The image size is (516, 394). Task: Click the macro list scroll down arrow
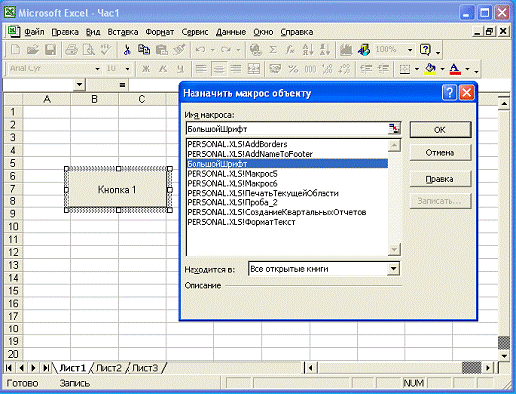click(394, 249)
